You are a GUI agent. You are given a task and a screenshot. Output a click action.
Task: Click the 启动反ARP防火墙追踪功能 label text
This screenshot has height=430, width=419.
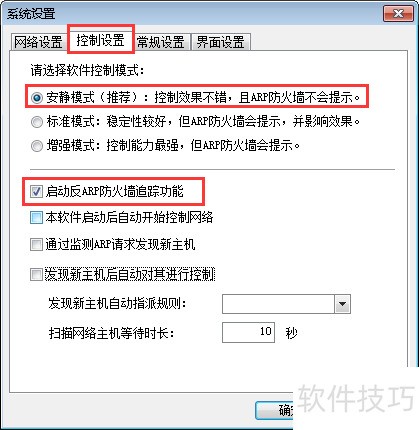click(115, 191)
